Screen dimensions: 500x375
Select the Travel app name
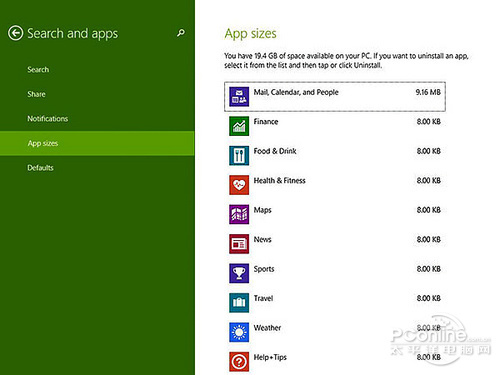pyautogui.click(x=263, y=298)
